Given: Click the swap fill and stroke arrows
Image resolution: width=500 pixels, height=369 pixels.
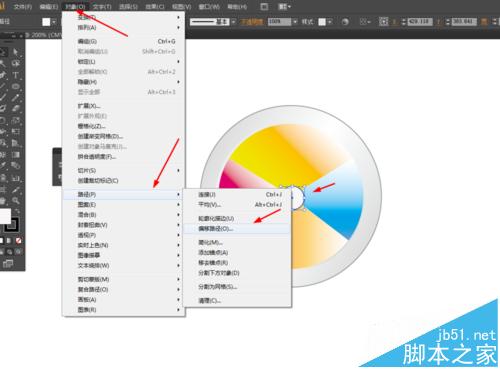Looking at the screenshot, I should tap(17, 211).
